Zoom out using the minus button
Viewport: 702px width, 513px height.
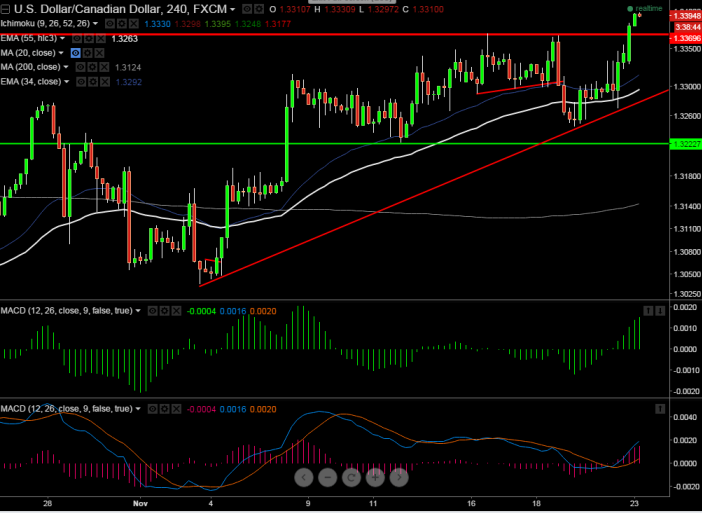328,477
